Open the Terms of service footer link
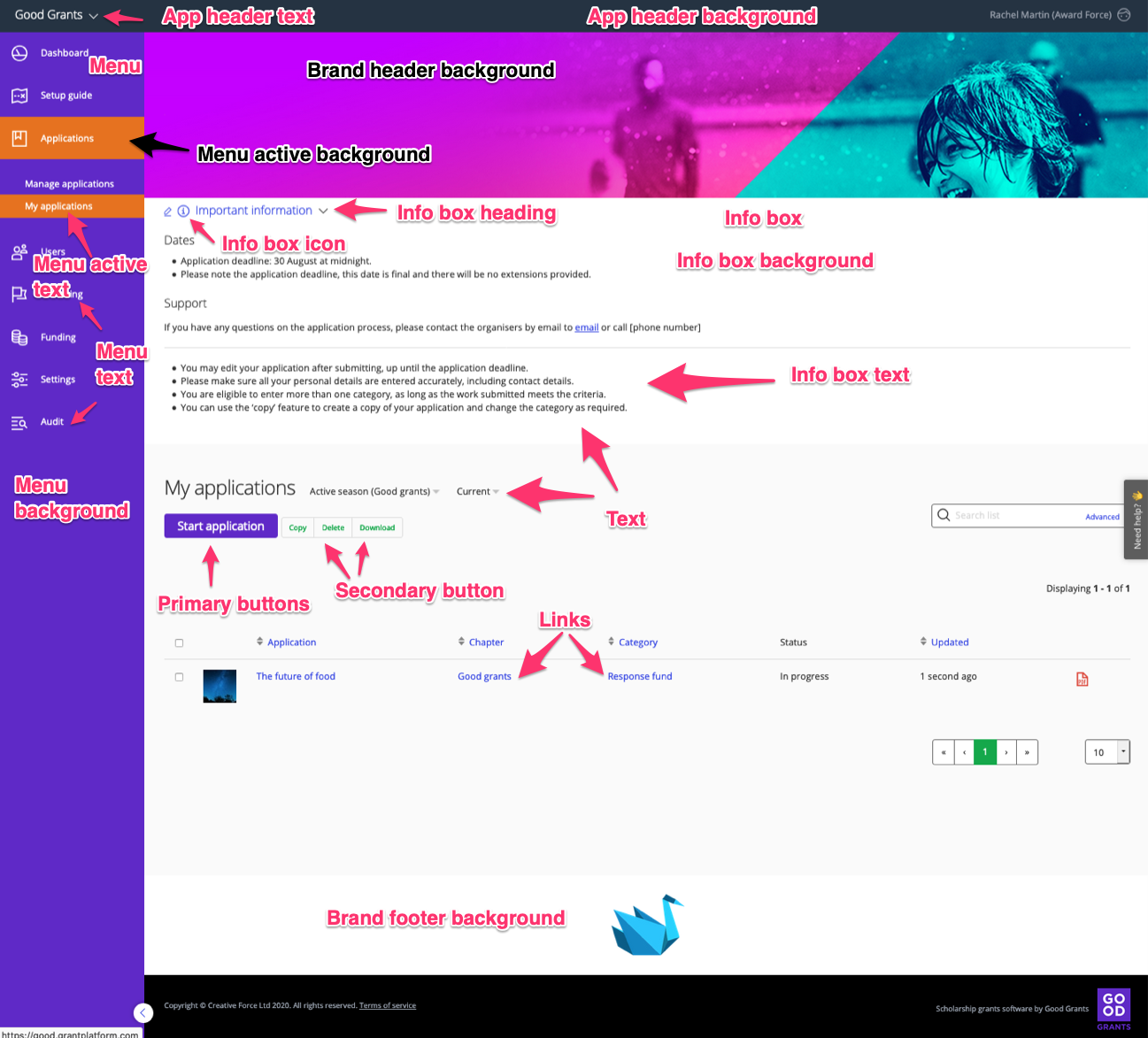This screenshot has height=1038, width=1148. [388, 1006]
